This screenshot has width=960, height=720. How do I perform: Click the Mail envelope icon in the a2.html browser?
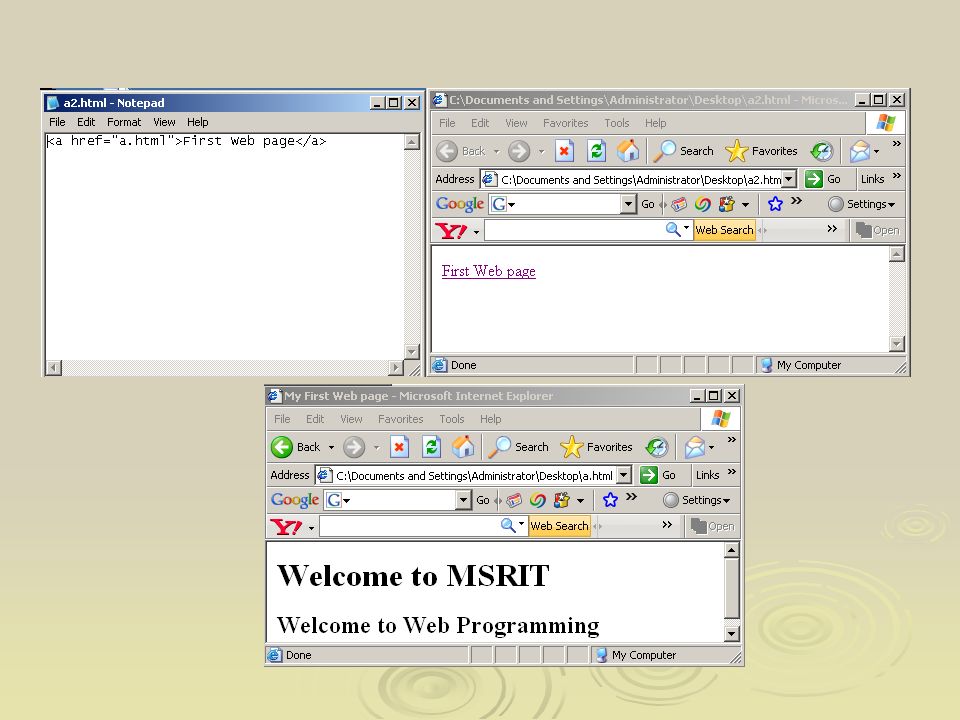[860, 151]
